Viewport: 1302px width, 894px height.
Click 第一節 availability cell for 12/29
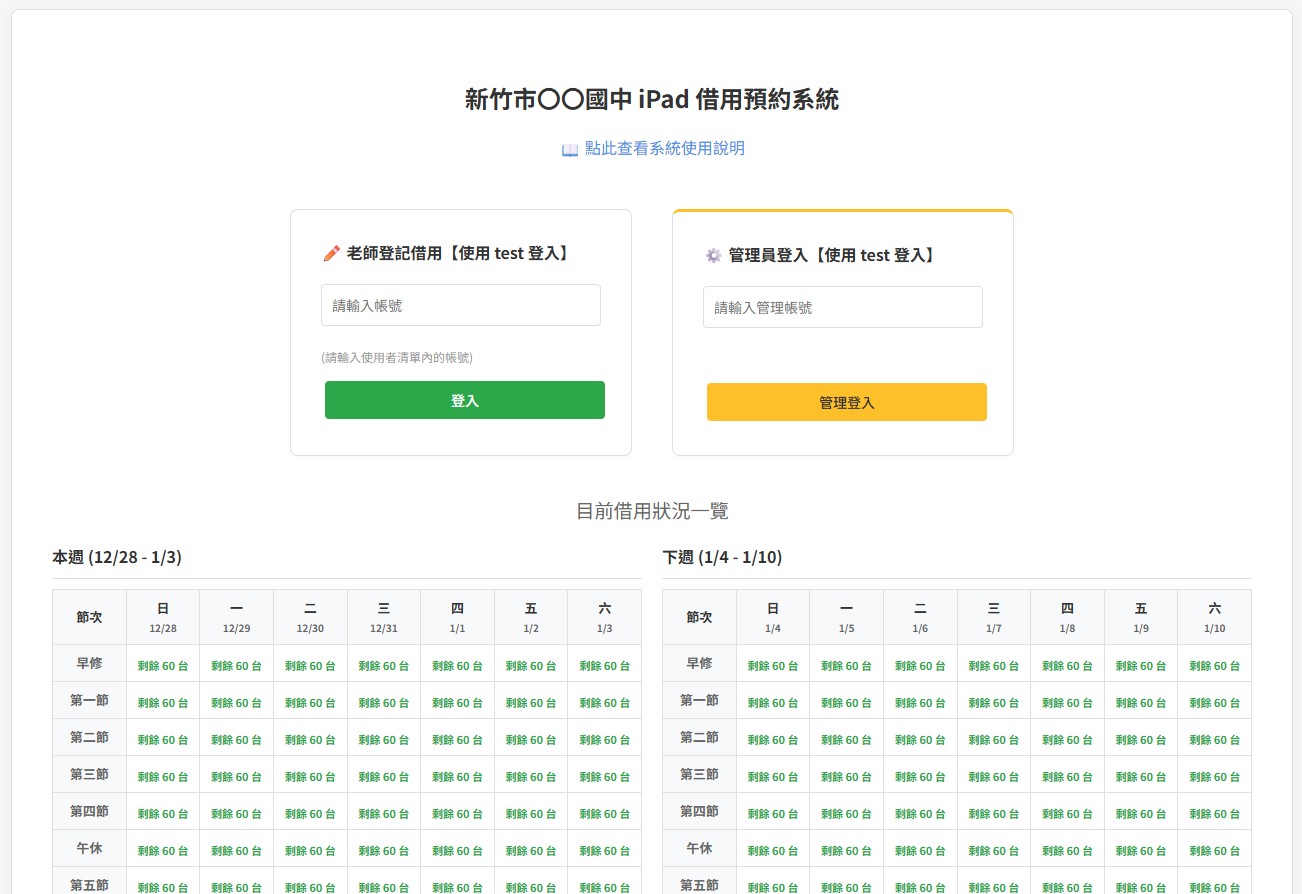237,702
